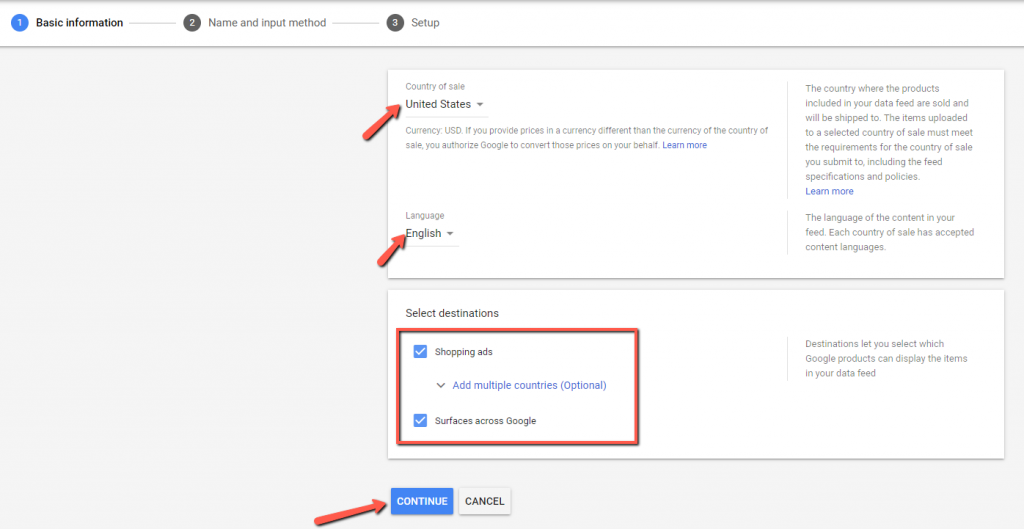The width and height of the screenshot is (1024, 529).
Task: Go to the Setup step label
Action: (x=425, y=23)
